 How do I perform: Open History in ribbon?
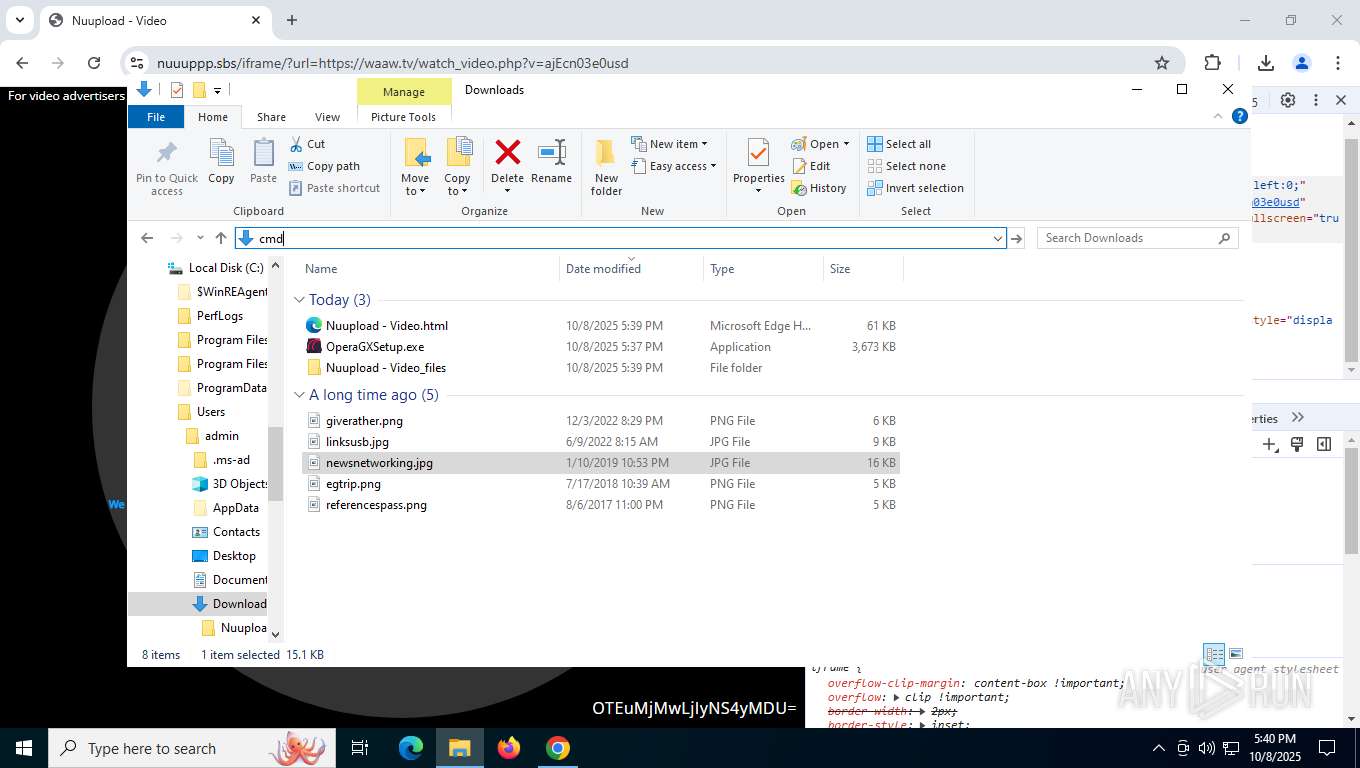pos(819,188)
